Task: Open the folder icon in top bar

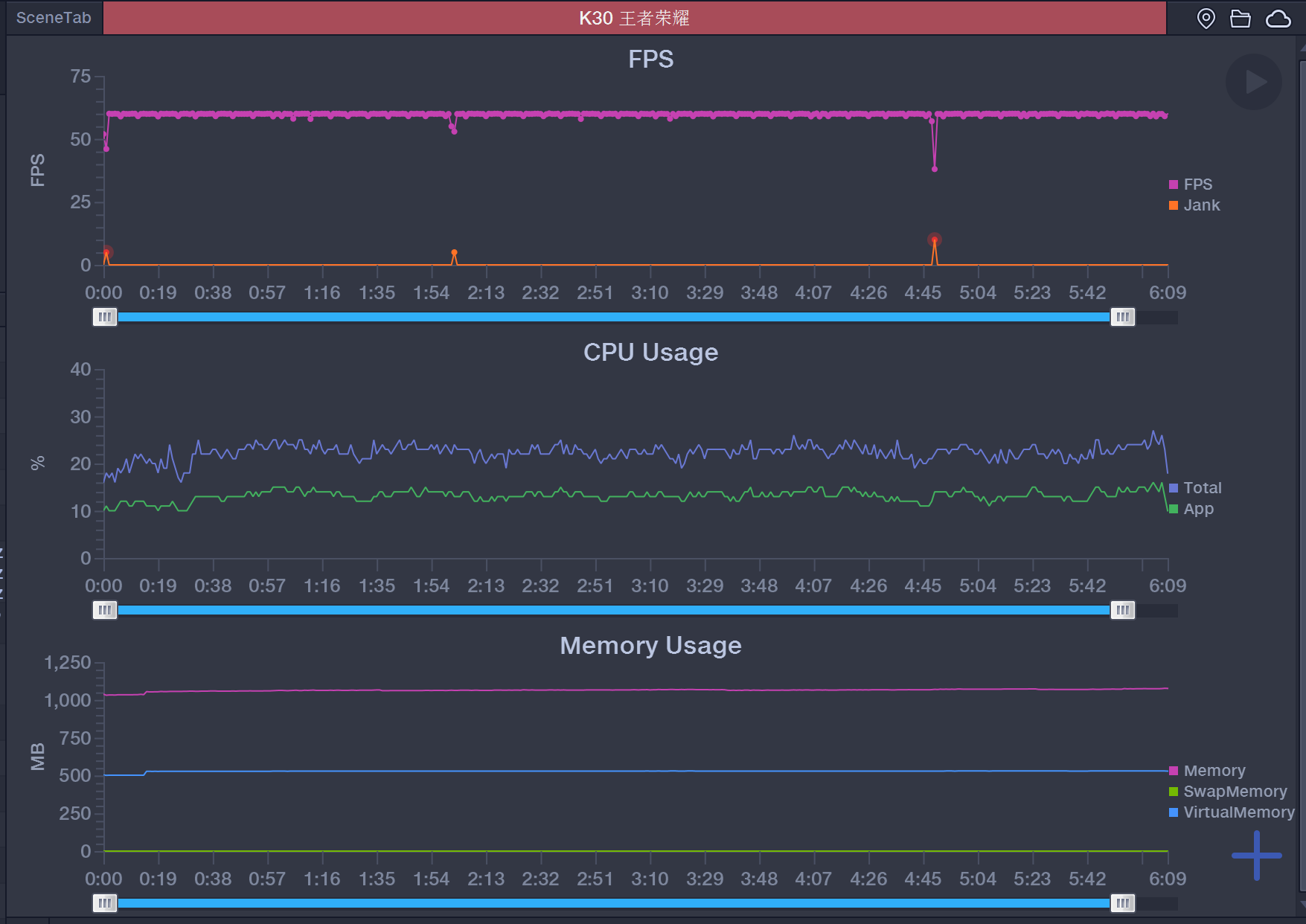Action: tap(1241, 19)
